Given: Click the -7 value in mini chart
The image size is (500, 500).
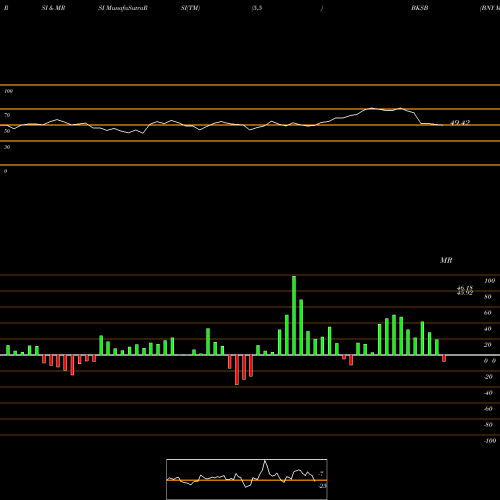Looking at the screenshot, I should tap(321, 474).
